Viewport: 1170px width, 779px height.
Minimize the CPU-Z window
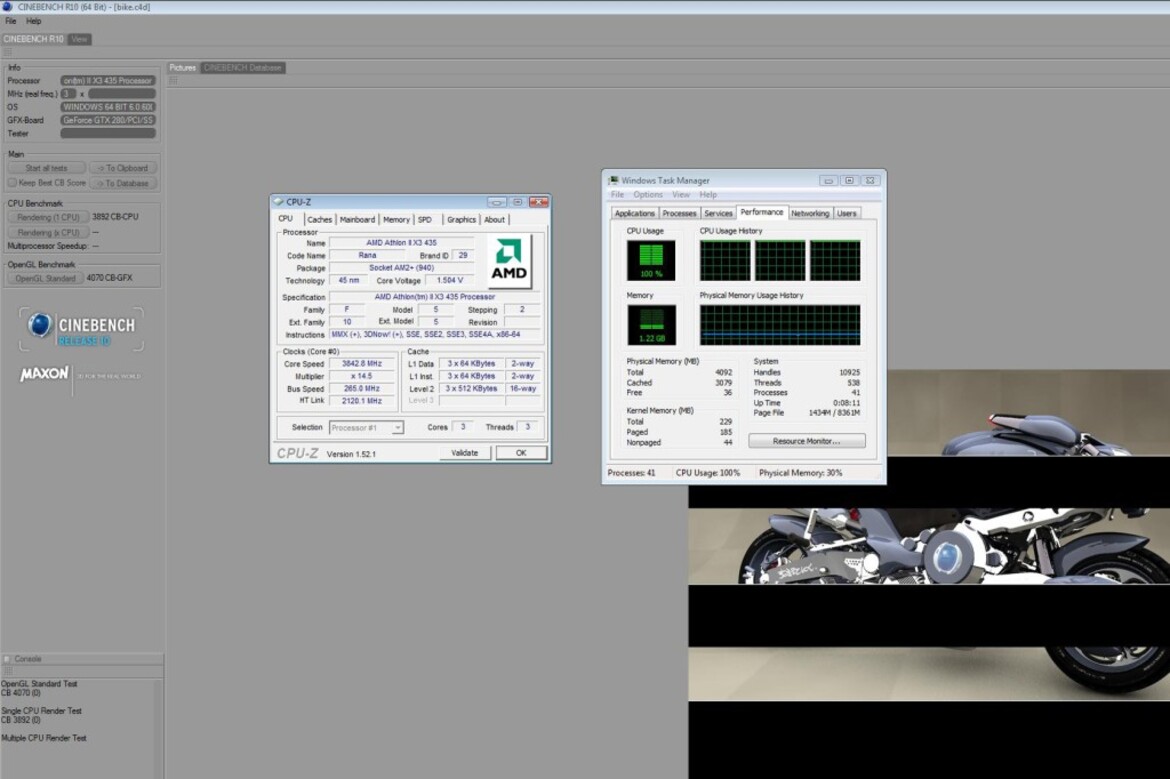click(x=497, y=202)
